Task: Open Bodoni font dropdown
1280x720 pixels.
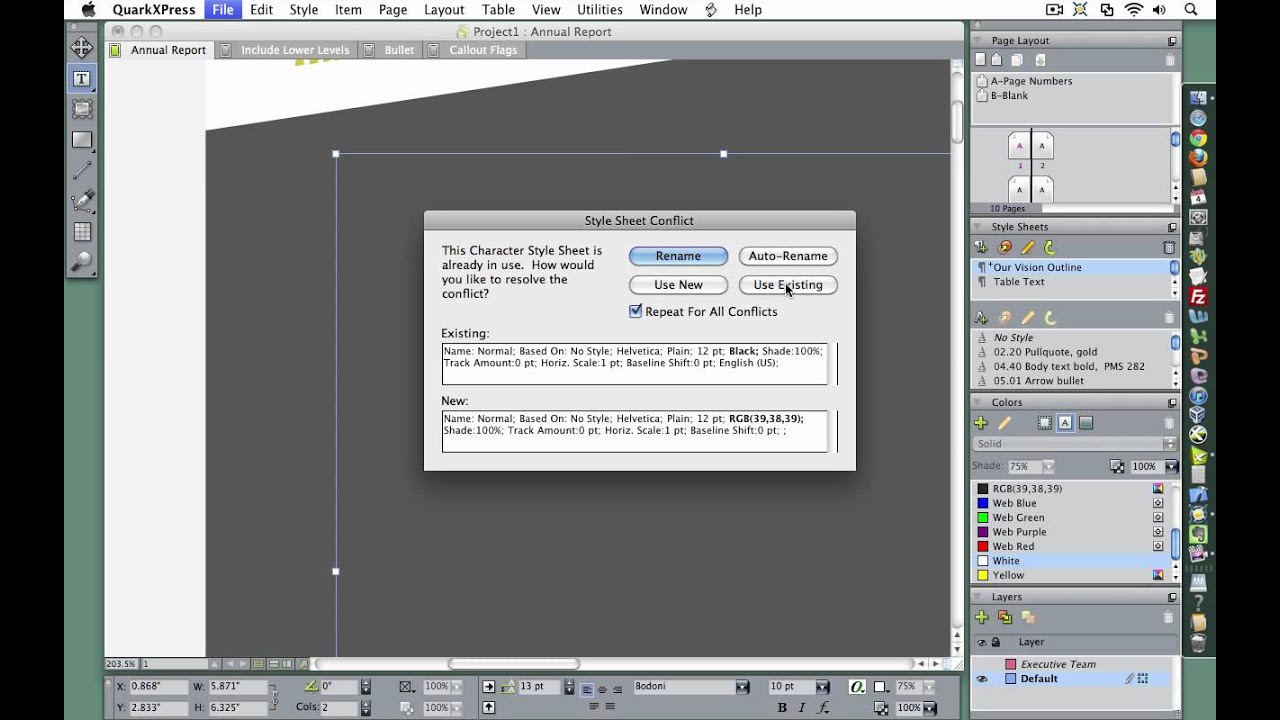Action: [742, 686]
